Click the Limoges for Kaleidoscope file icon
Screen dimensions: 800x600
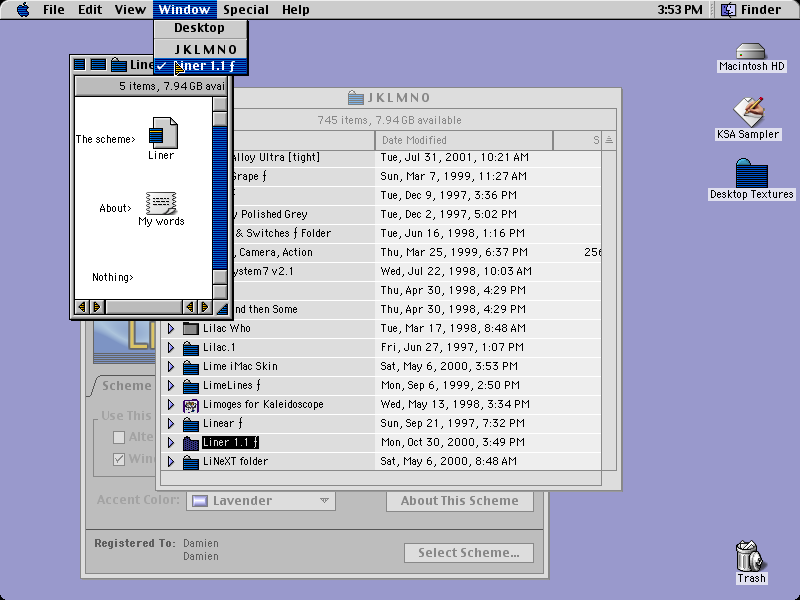coord(190,405)
